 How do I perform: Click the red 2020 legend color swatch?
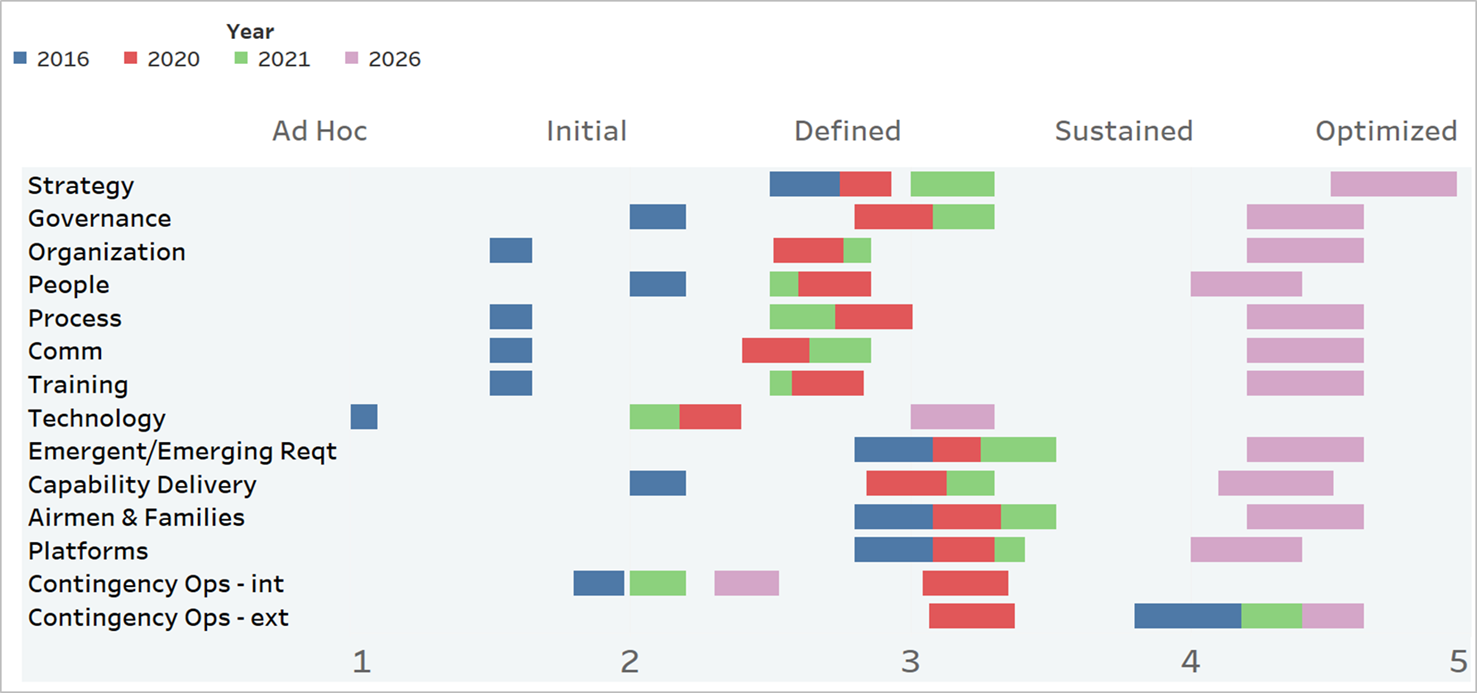[130, 59]
